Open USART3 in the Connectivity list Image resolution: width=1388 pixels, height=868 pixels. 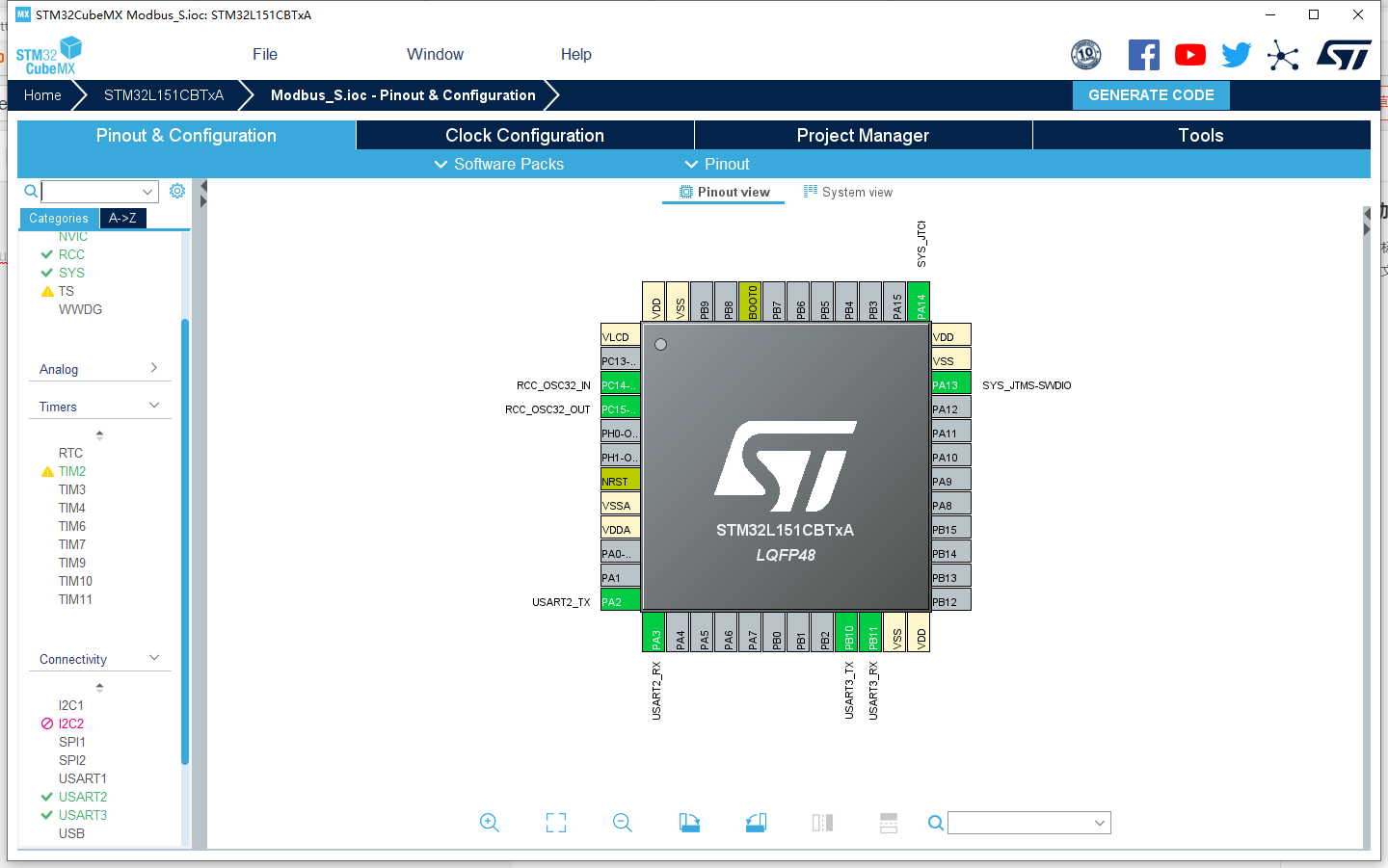(83, 815)
